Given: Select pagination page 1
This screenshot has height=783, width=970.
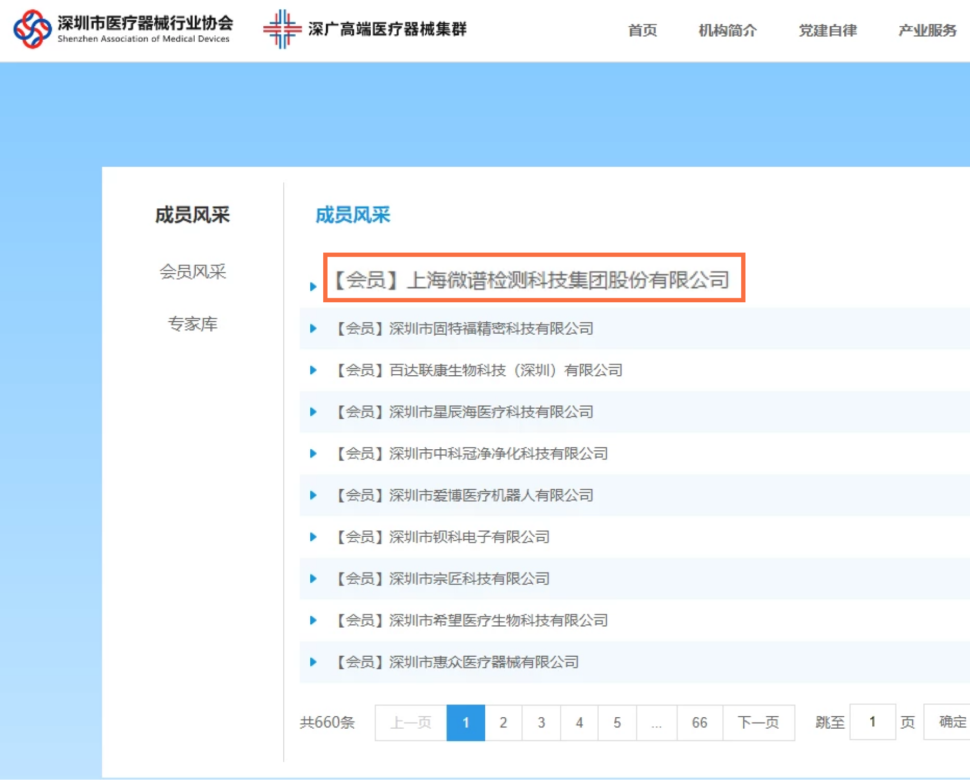Looking at the screenshot, I should (x=466, y=722).
